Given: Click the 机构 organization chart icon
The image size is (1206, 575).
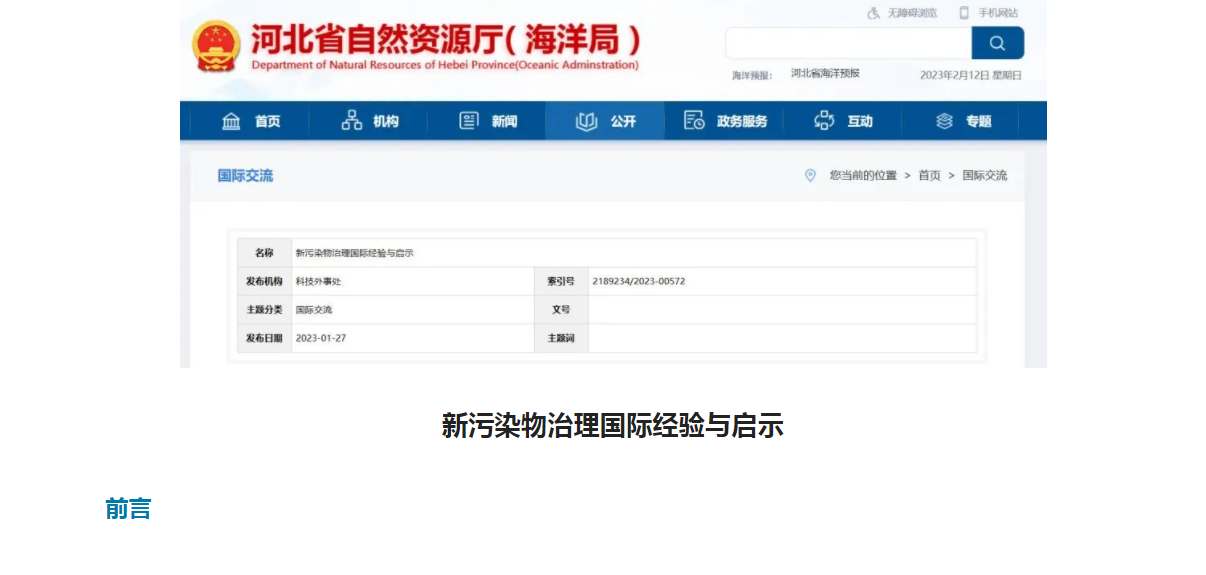Looking at the screenshot, I should 352,121.
